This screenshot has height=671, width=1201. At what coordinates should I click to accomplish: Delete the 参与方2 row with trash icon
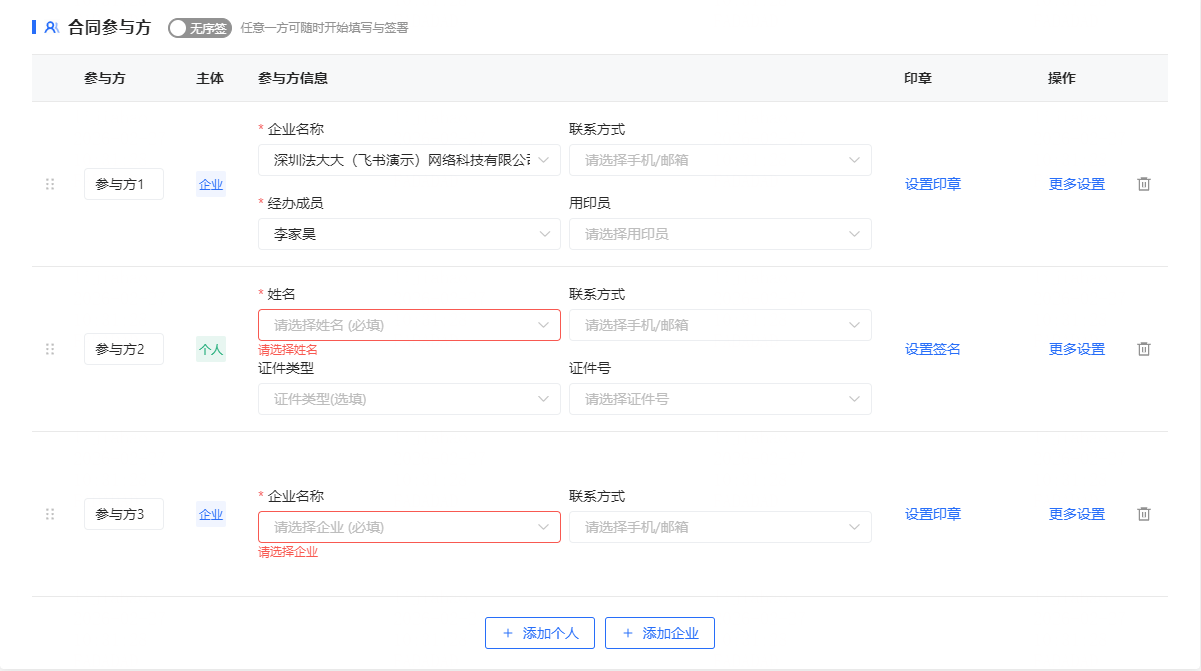click(1144, 349)
